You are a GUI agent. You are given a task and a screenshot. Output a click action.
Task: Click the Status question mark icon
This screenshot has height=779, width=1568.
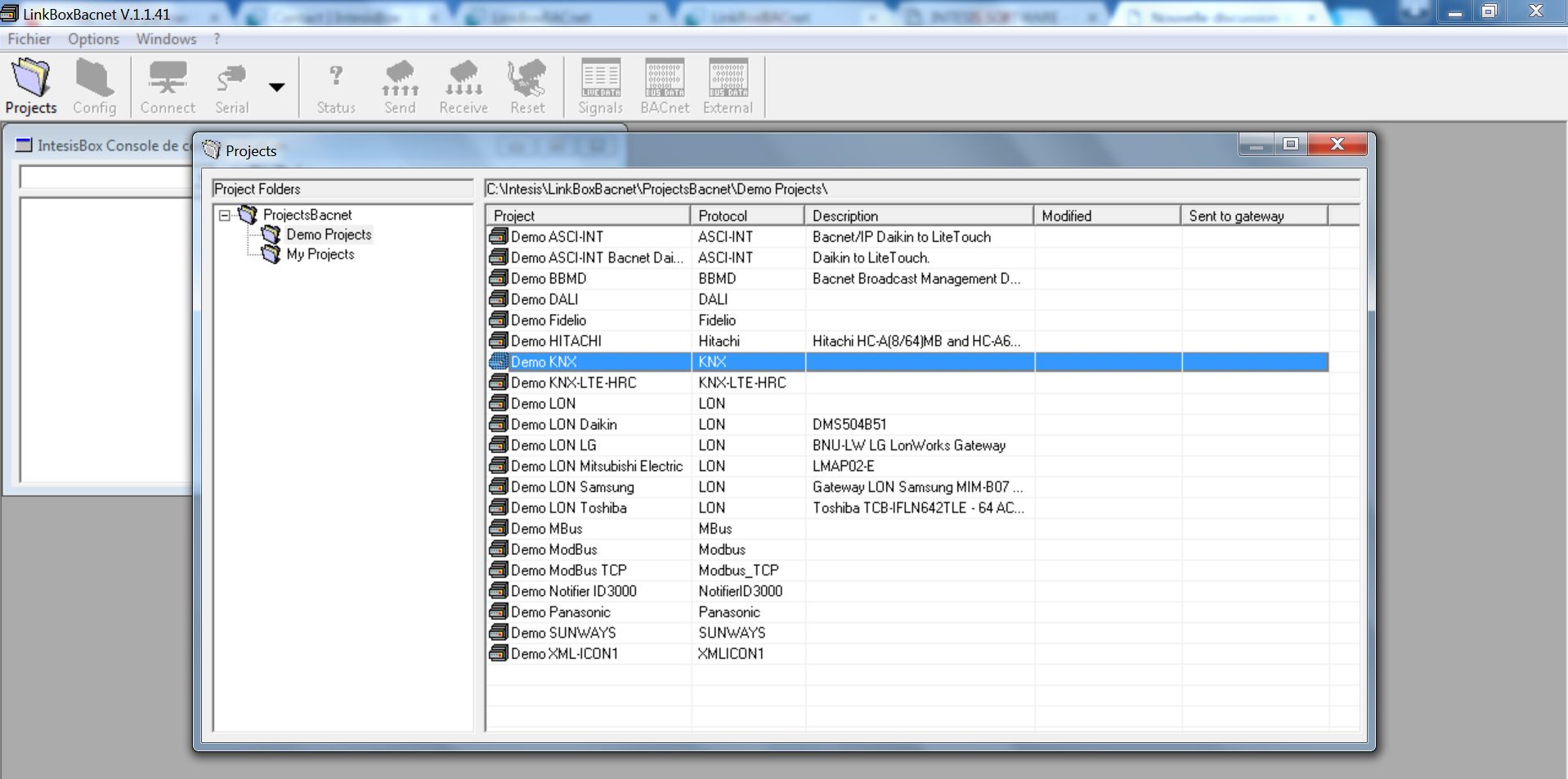click(336, 86)
